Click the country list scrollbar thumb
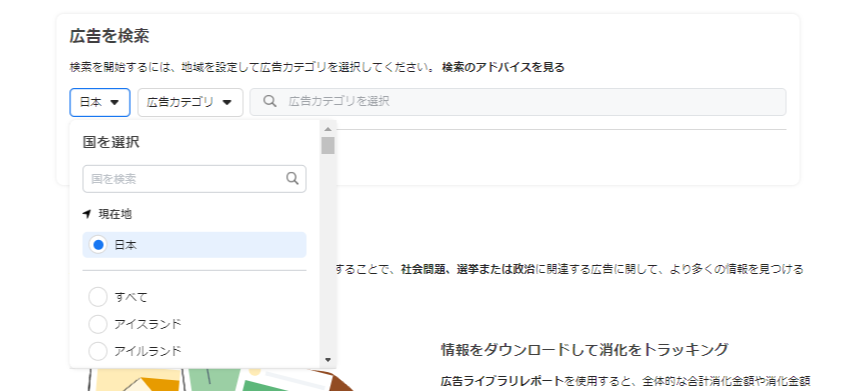The image size is (850, 391). click(x=327, y=145)
